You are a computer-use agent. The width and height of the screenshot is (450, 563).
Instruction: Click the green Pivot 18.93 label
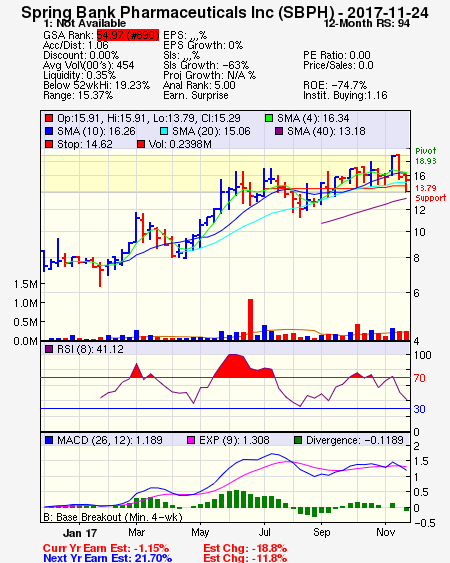(426, 156)
